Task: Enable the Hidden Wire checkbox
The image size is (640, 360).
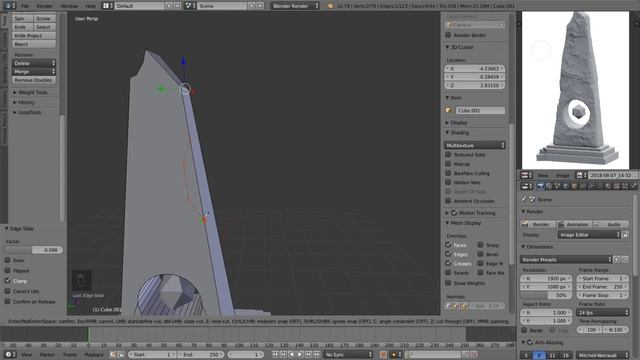Action: [x=448, y=182]
